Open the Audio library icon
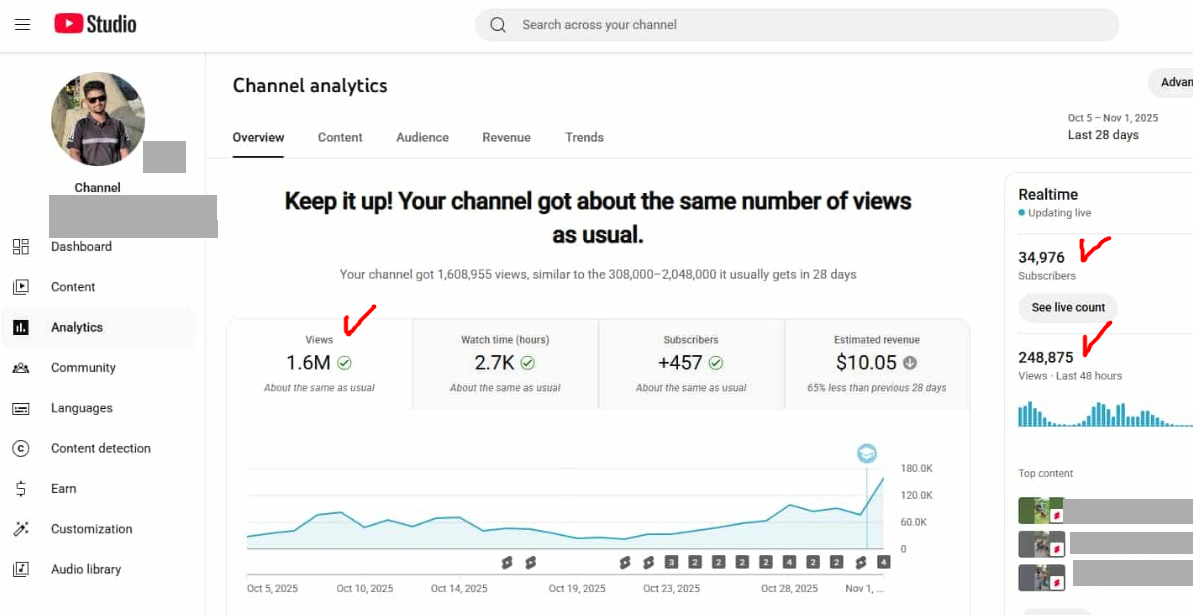Image resolution: width=1193 pixels, height=615 pixels. (21, 569)
